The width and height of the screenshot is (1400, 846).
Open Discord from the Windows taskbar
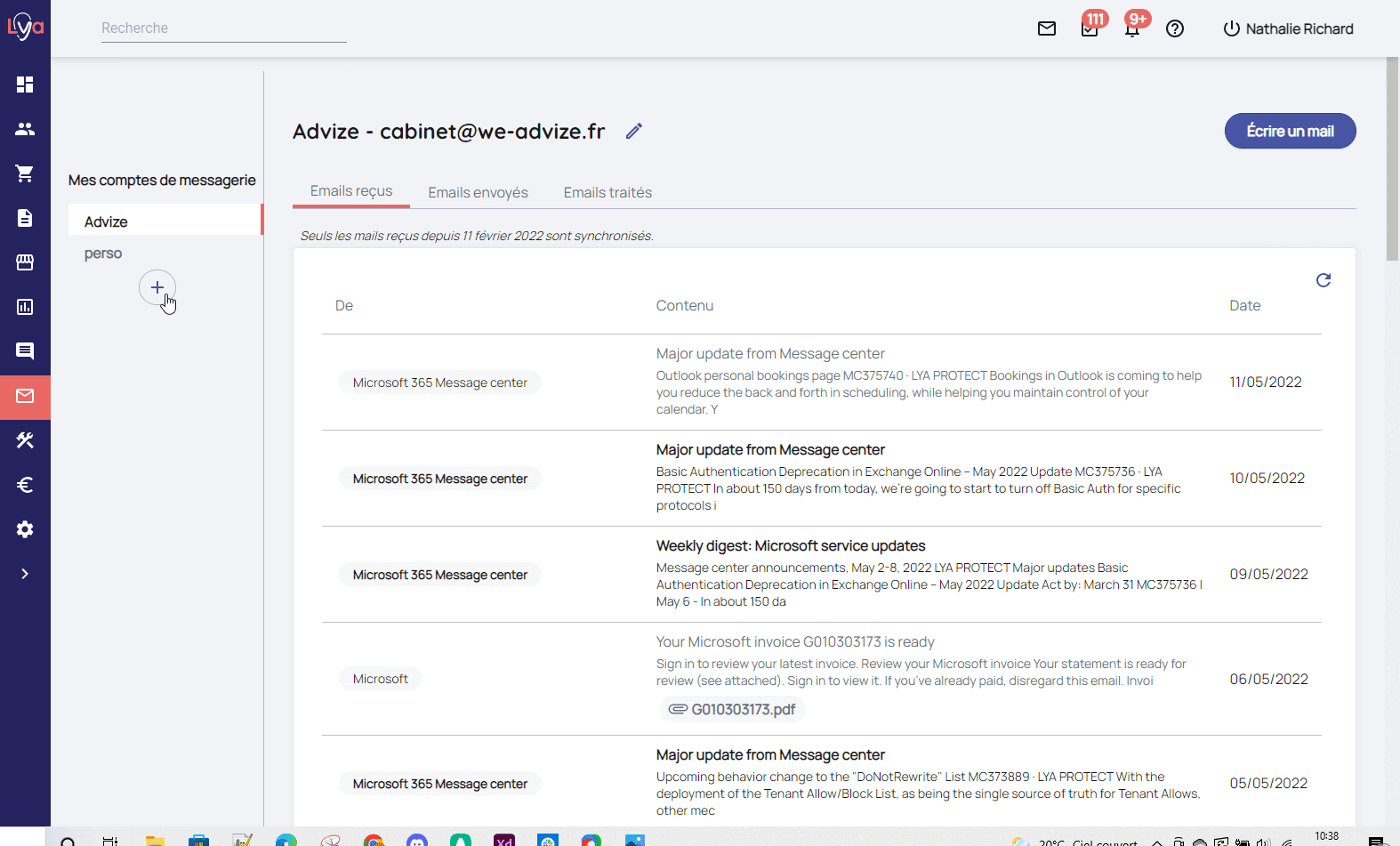click(417, 840)
